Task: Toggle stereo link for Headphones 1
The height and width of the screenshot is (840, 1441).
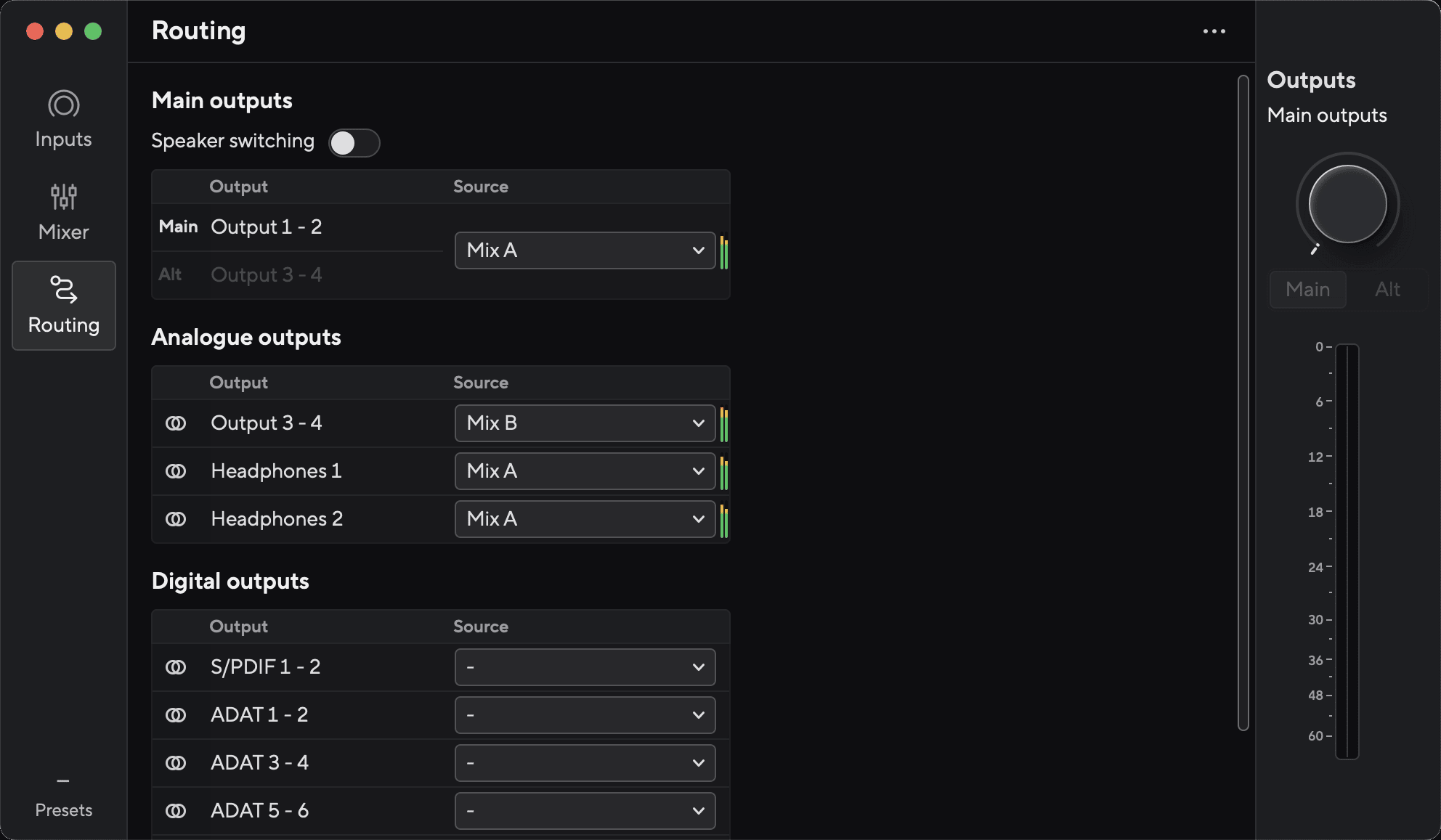Action: click(x=176, y=471)
